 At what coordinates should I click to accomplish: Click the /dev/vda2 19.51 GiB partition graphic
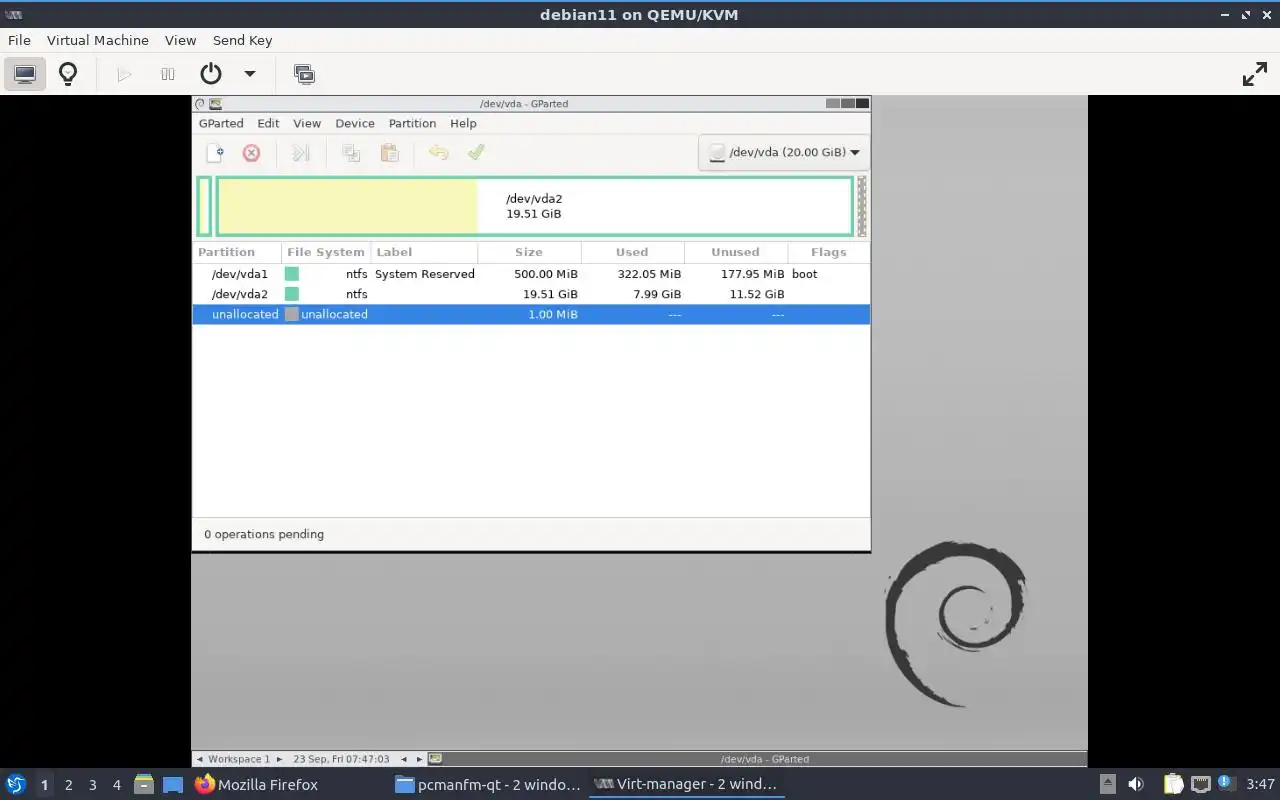[535, 206]
